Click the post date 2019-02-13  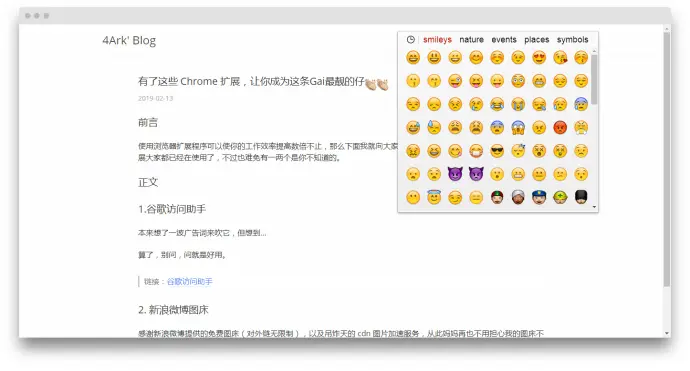pos(155,98)
